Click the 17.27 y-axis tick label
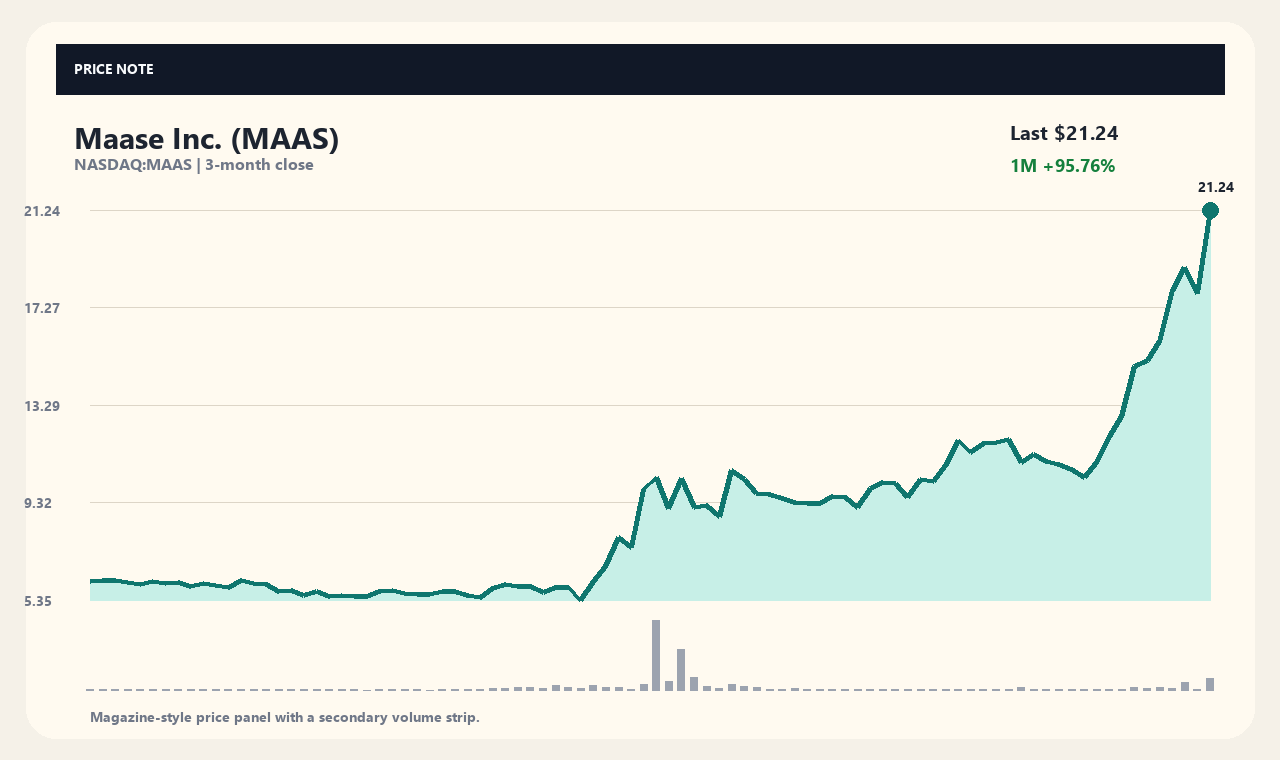Screen dimensions: 1280x760 coord(43,308)
